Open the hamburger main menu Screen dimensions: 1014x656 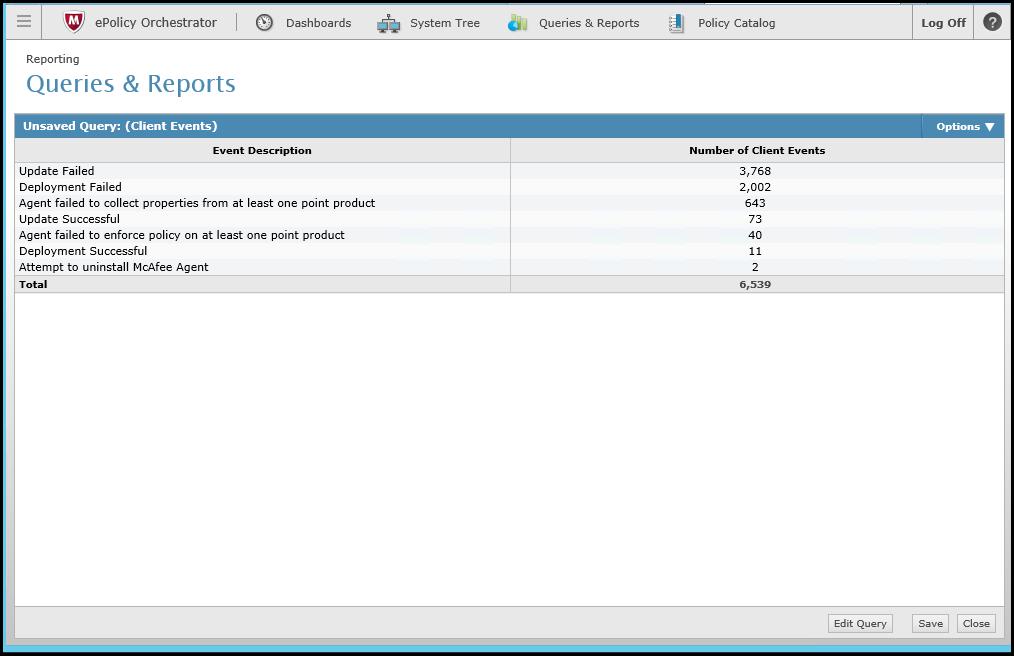[x=24, y=21]
